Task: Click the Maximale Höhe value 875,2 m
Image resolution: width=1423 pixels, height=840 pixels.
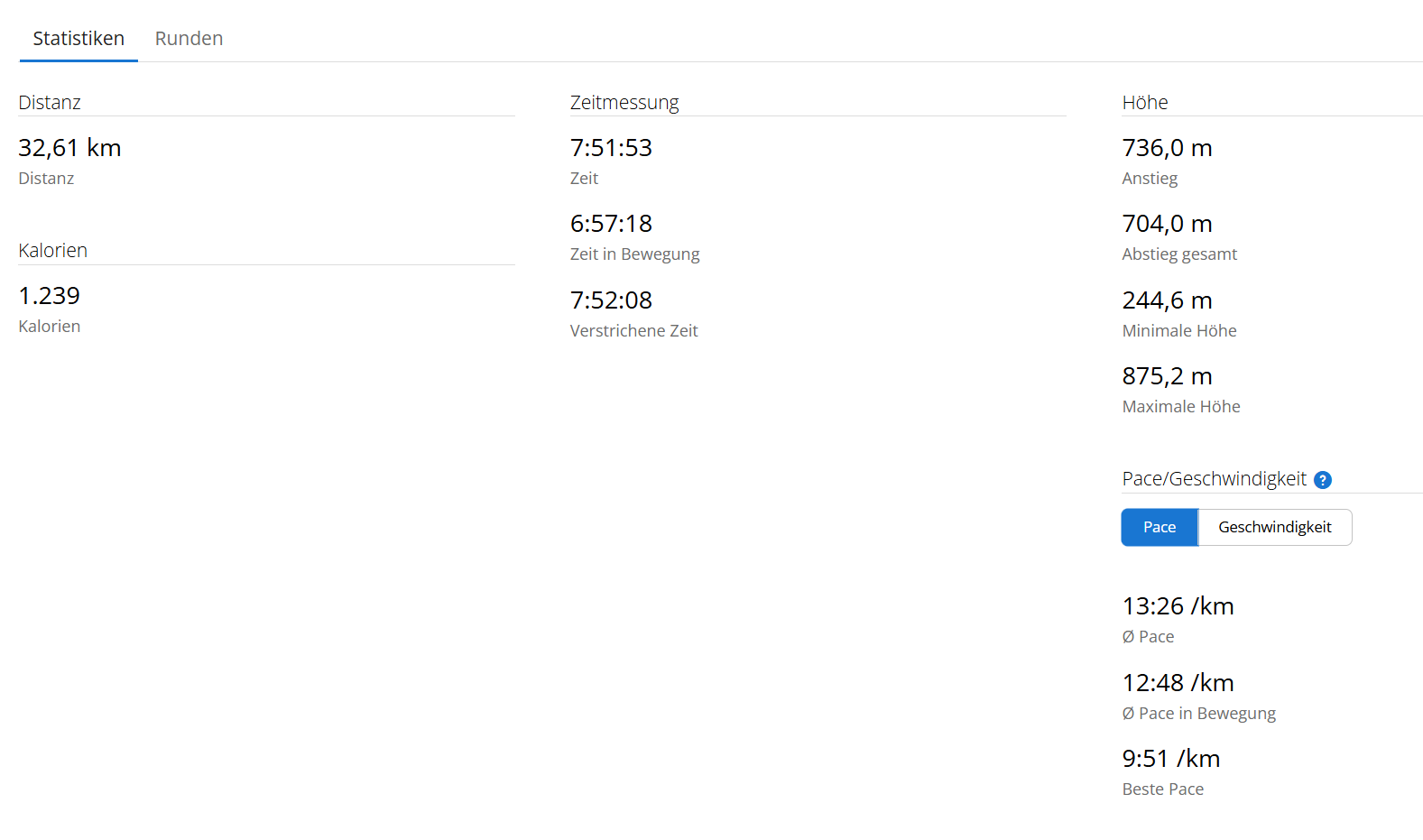Action: coord(1167,376)
